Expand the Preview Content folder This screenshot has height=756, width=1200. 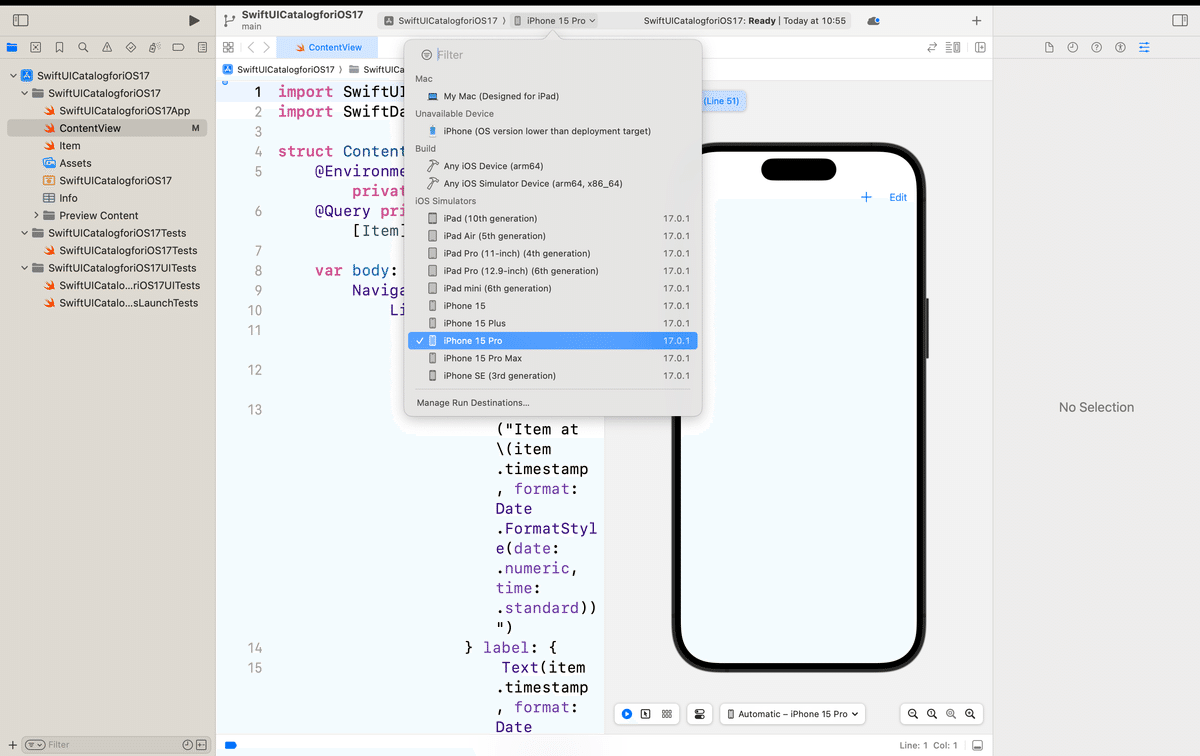coord(36,215)
